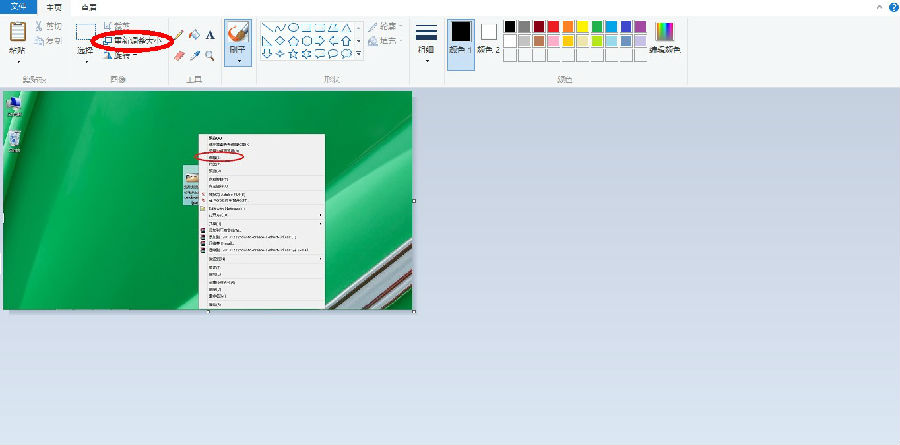The image size is (900, 445).
Task: Switch to the View ribbon tab
Action: (89, 6)
